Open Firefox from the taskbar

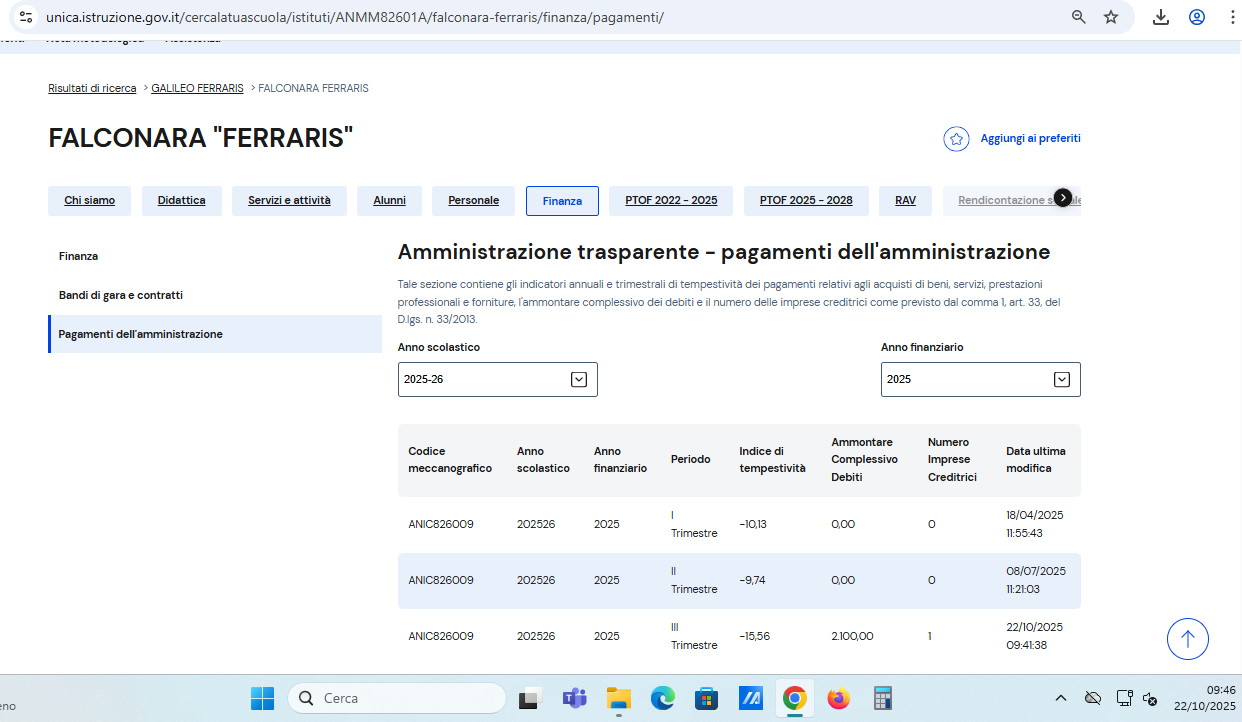click(839, 698)
